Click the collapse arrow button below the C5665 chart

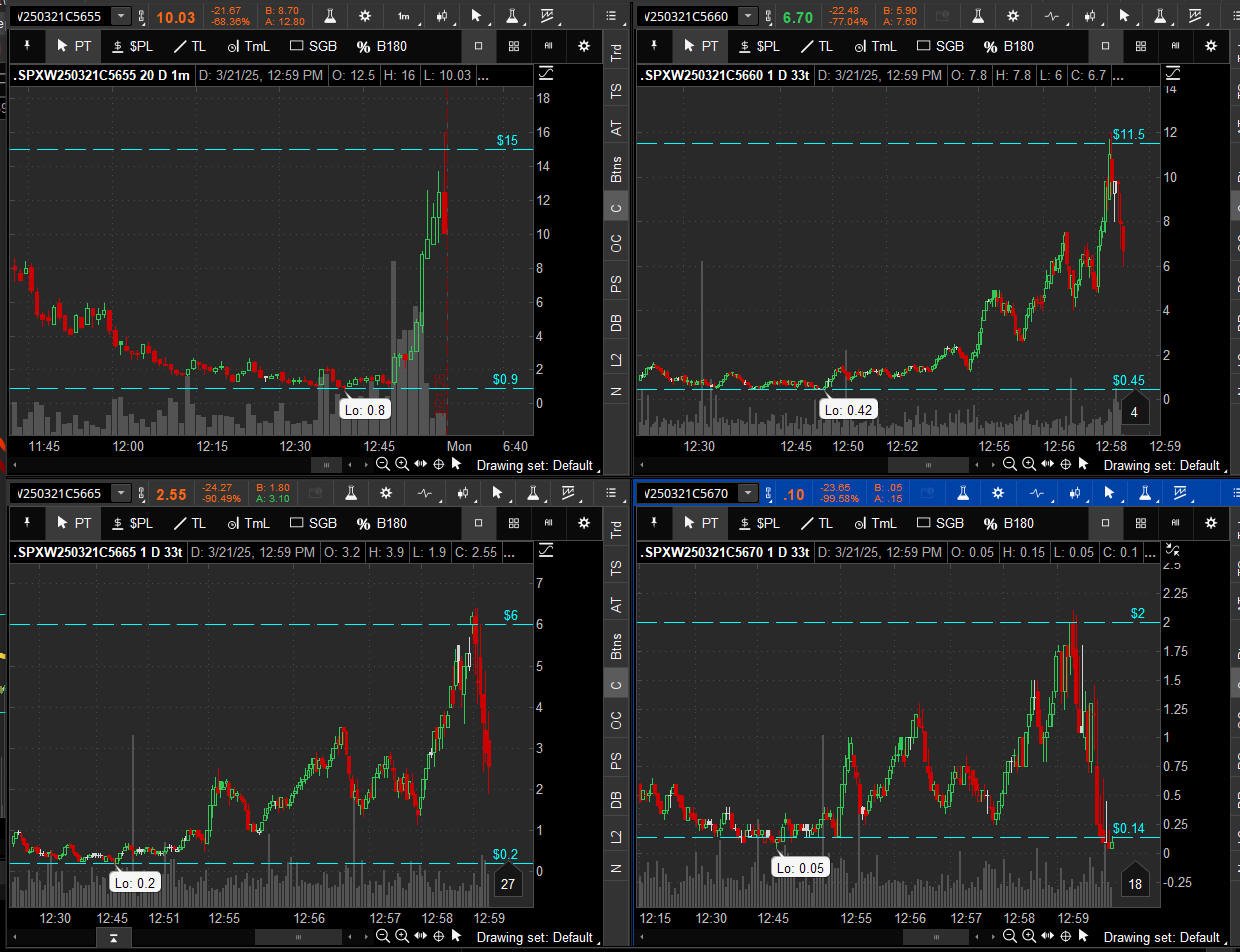point(114,937)
